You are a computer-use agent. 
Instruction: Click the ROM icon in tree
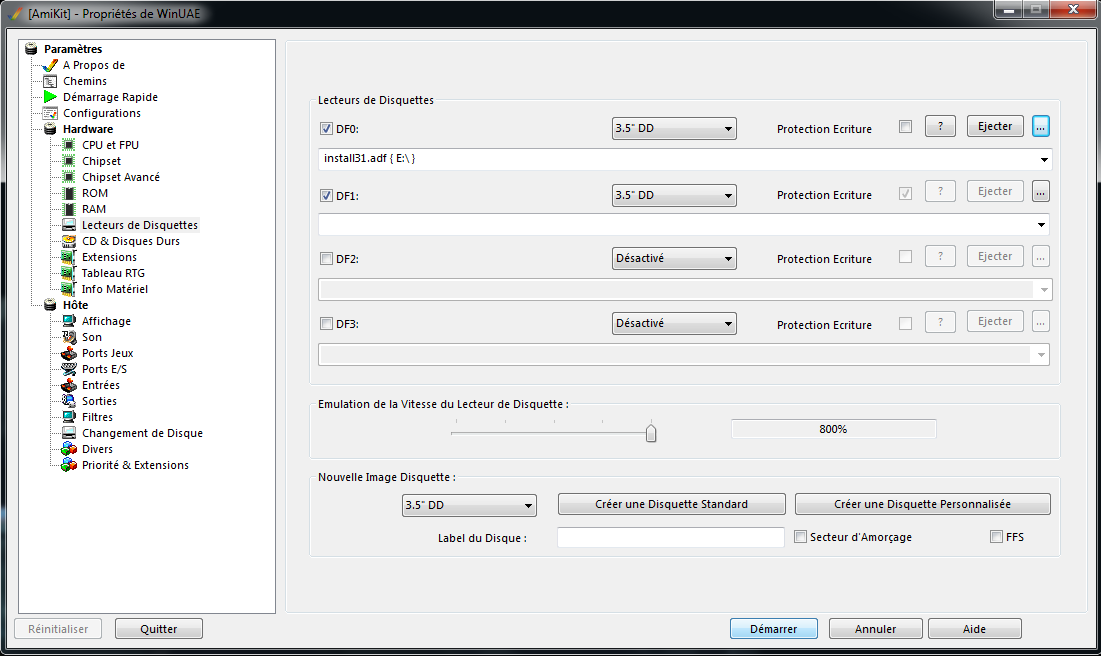pos(69,193)
